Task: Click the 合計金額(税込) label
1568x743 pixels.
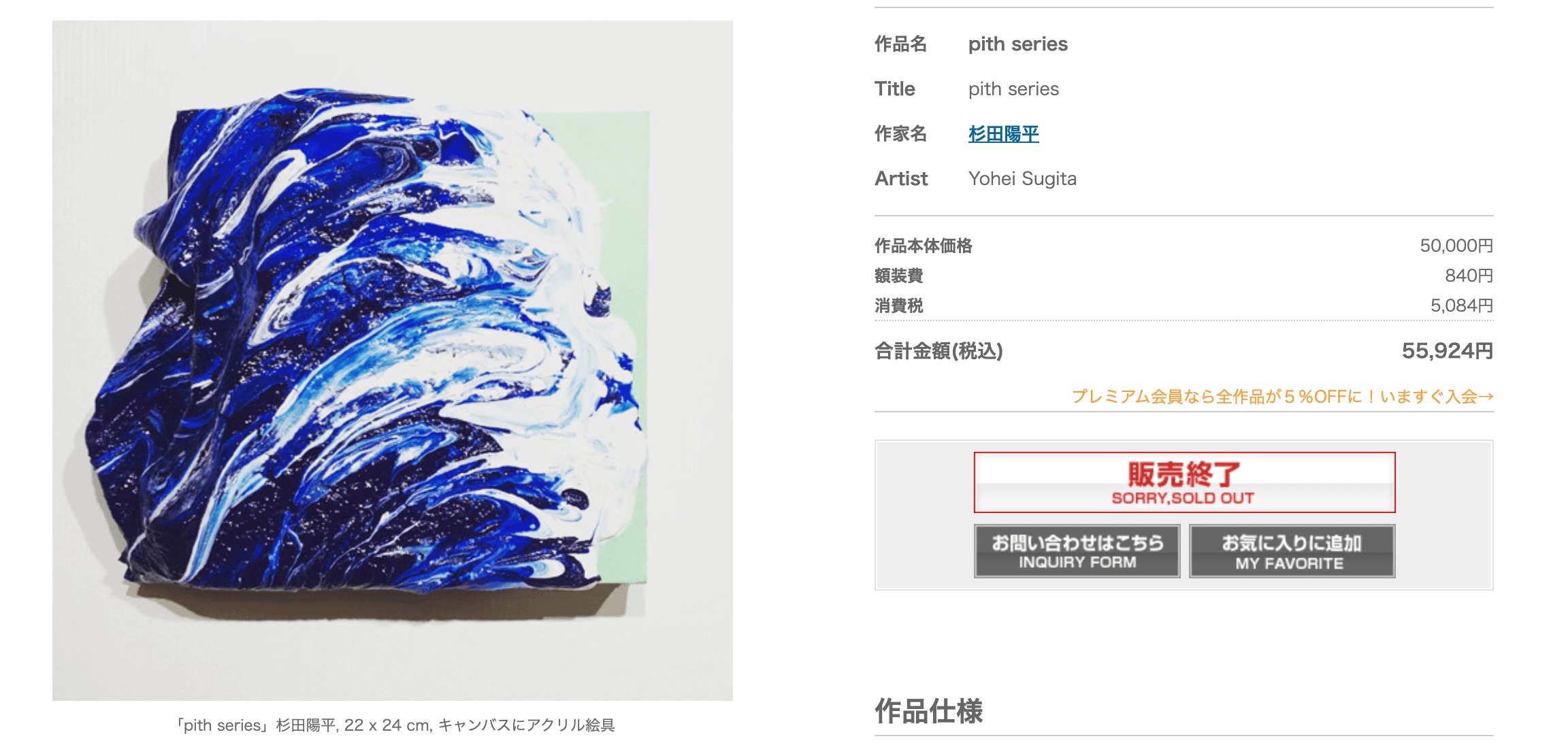Action: (938, 351)
